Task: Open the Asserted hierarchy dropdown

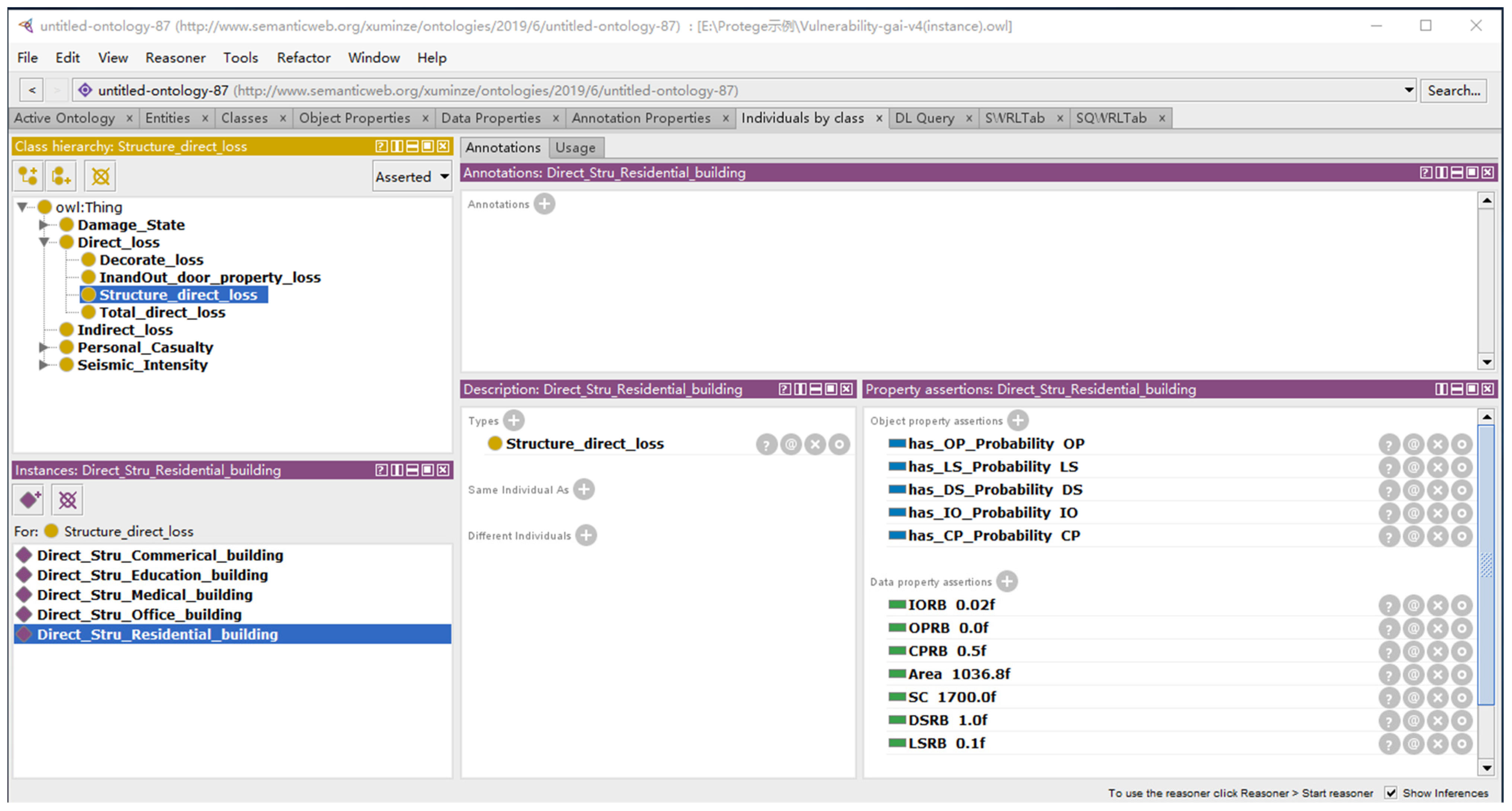Action: (x=412, y=177)
